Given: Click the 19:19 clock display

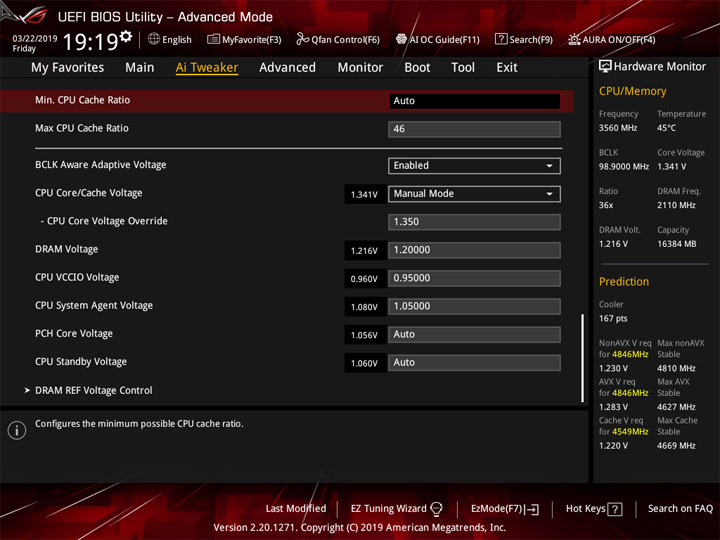Looking at the screenshot, I should point(91,42).
